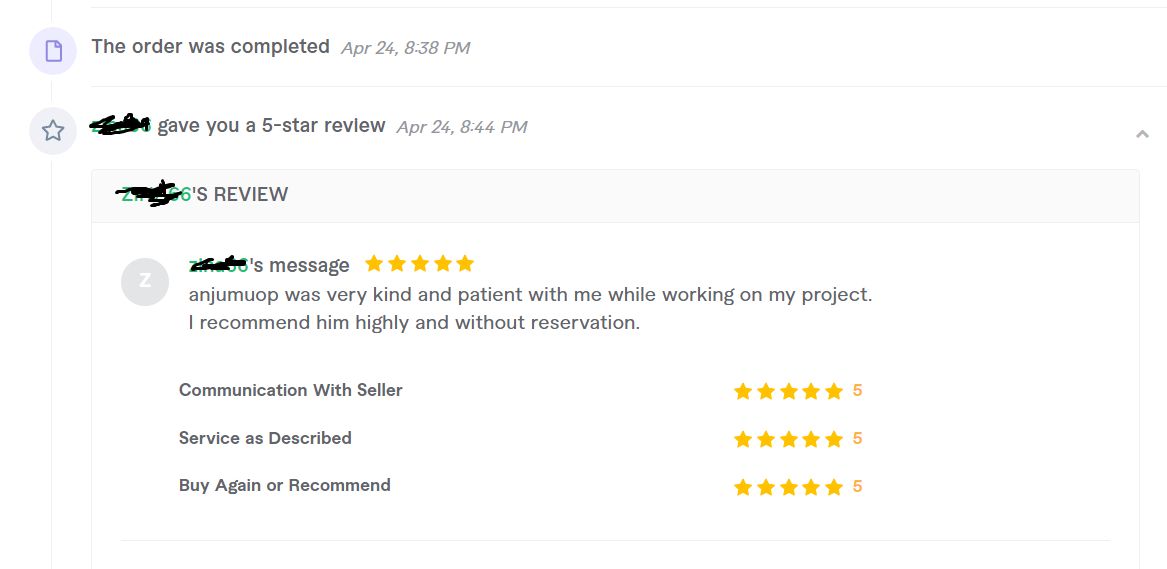
Task: Click the overall five-star rating beside the message
Action: pos(420,263)
